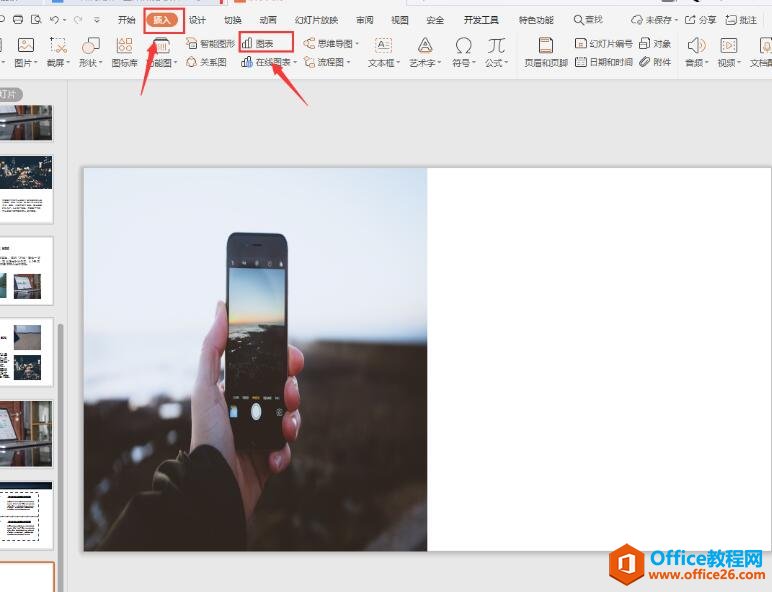Screen dimensions: 772x592
Task: Select the laptop desk slide thumbnail at top
Action: [x=26, y=123]
